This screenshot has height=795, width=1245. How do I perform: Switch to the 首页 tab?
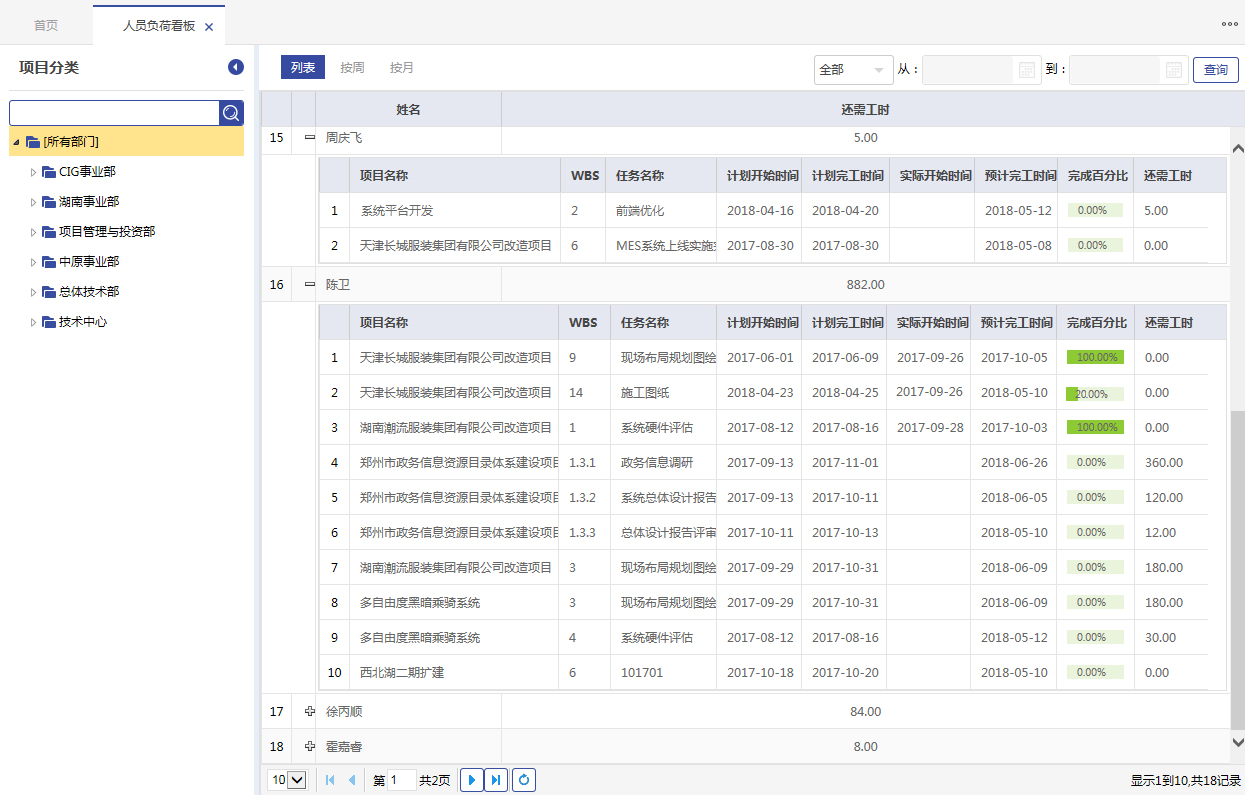coord(46,26)
